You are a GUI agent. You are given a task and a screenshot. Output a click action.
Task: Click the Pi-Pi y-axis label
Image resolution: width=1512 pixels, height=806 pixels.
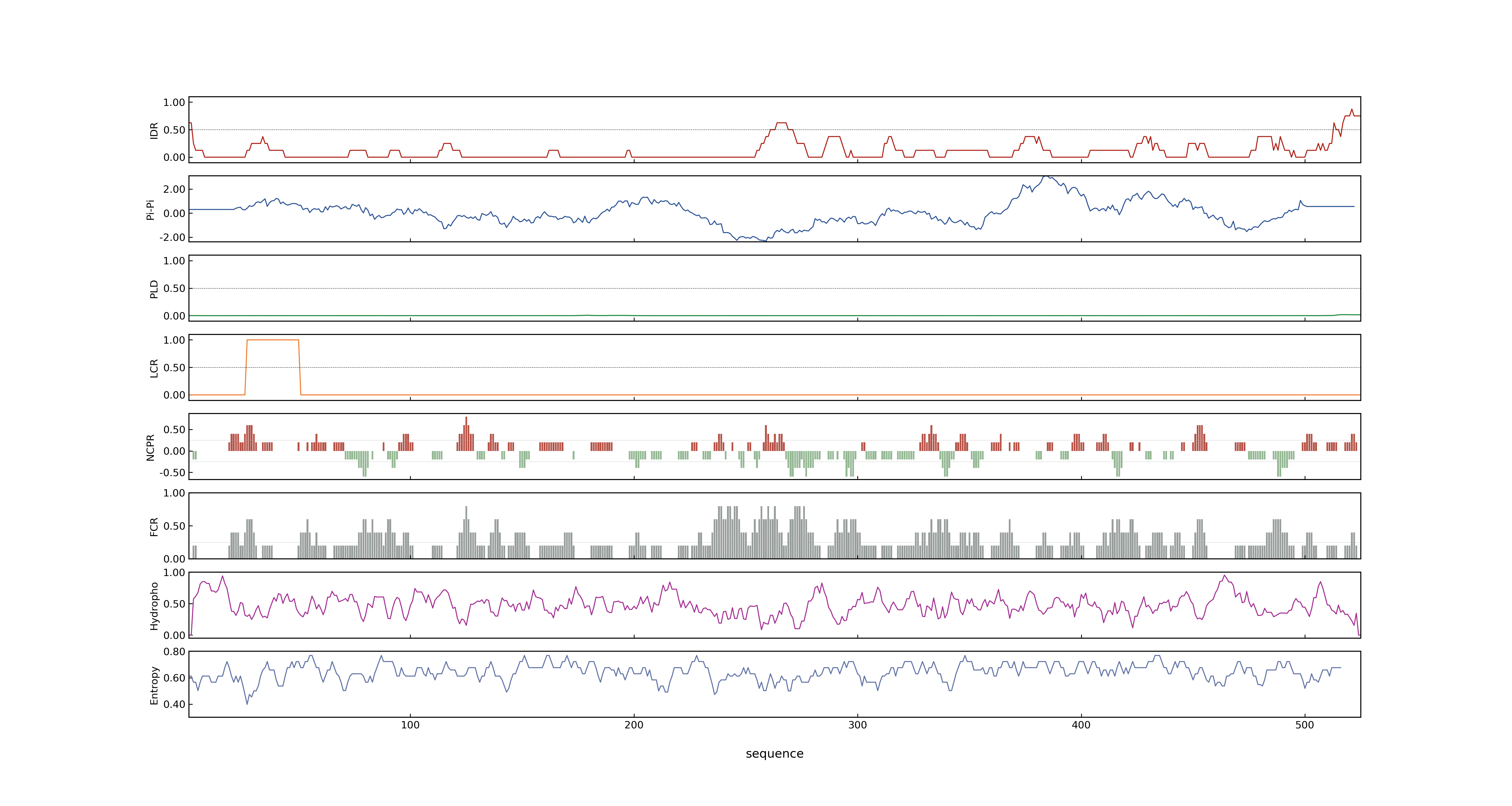[150, 209]
